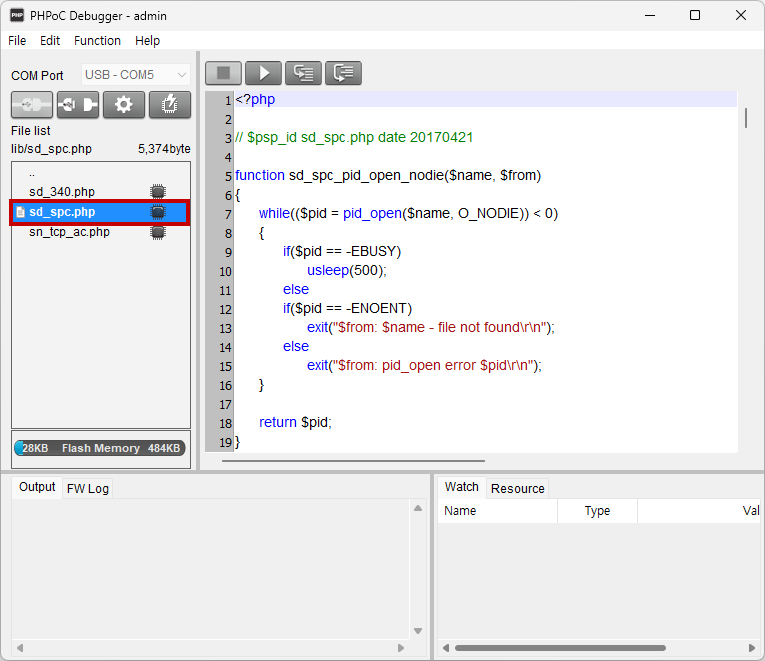Click the document icon of sd_spc.php
This screenshot has height=661, width=765.
[20, 212]
